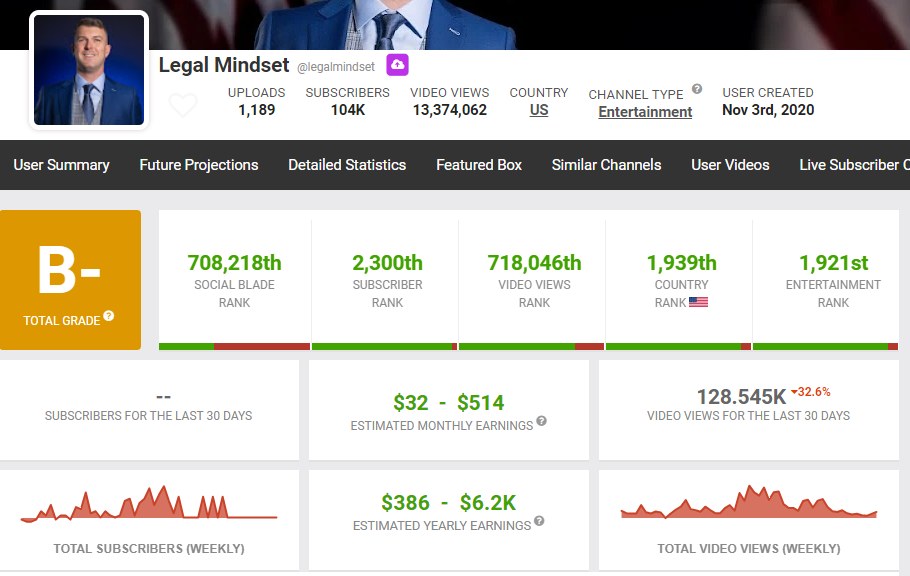The width and height of the screenshot is (910, 576).
Task: Click the $32 - $514 monthly earnings
Action: 449,402
